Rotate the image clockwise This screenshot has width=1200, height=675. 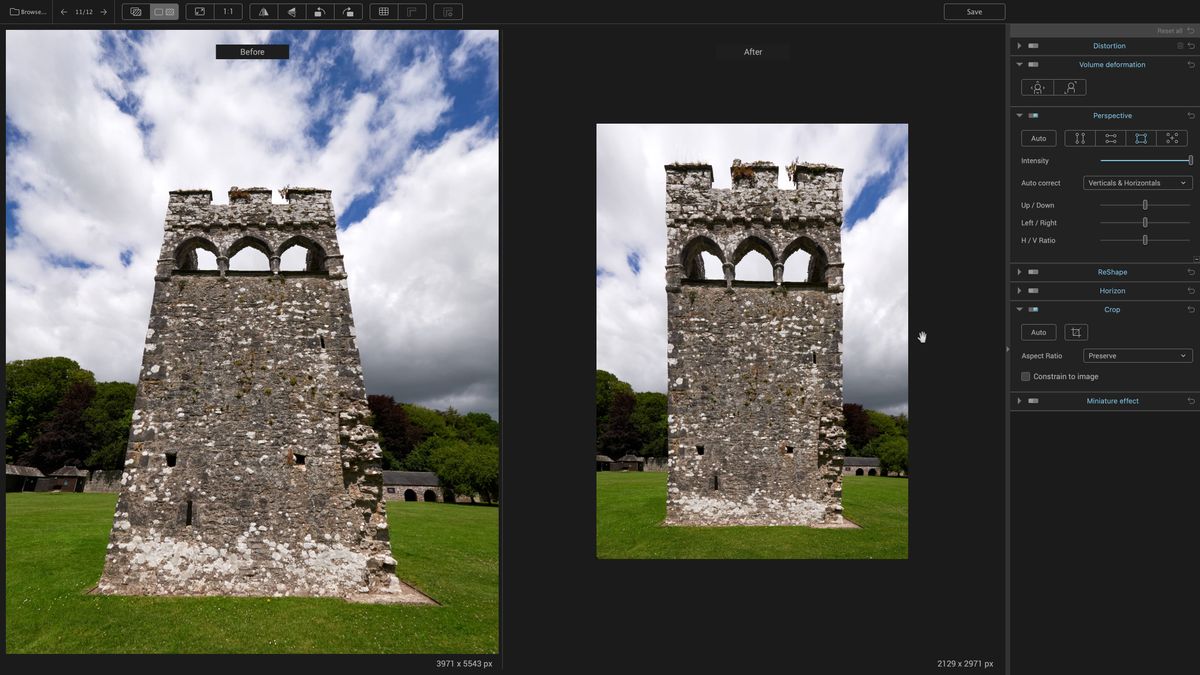click(349, 11)
